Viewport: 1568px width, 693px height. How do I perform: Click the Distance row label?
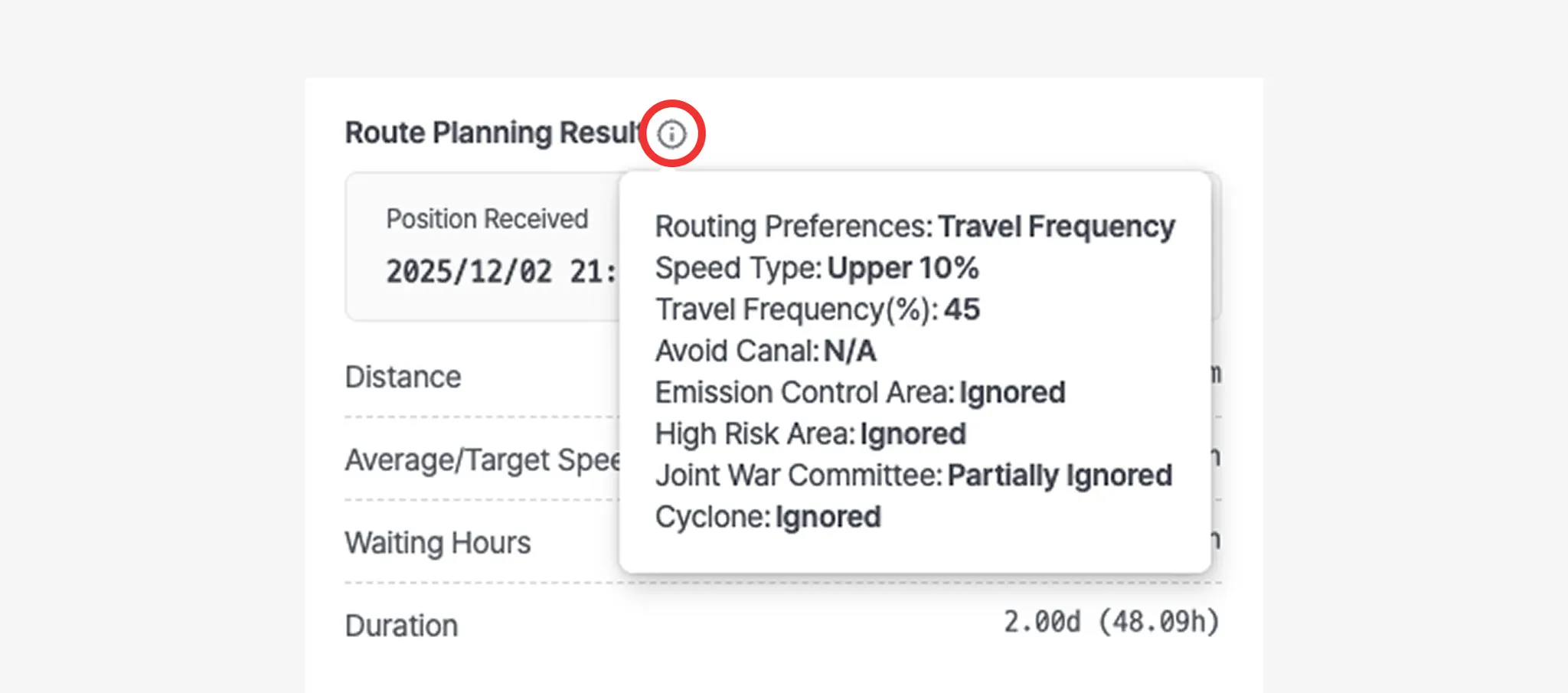tap(403, 377)
